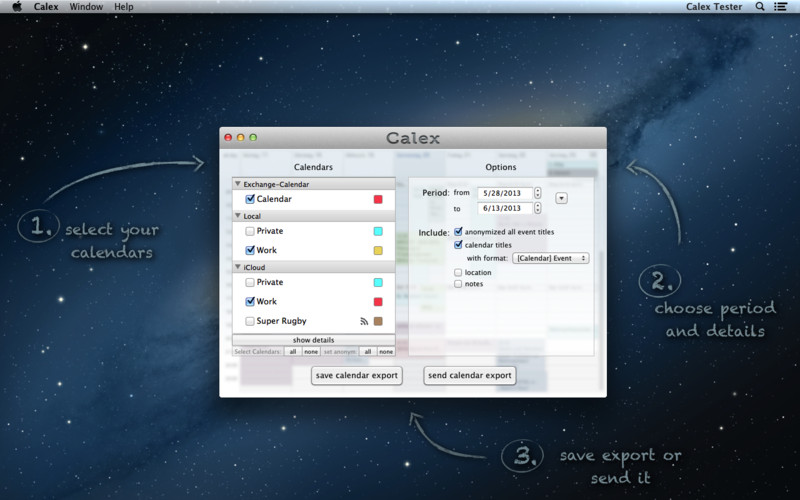Viewport: 800px width, 500px height.
Task: Open the Apple menu
Action: 17,7
